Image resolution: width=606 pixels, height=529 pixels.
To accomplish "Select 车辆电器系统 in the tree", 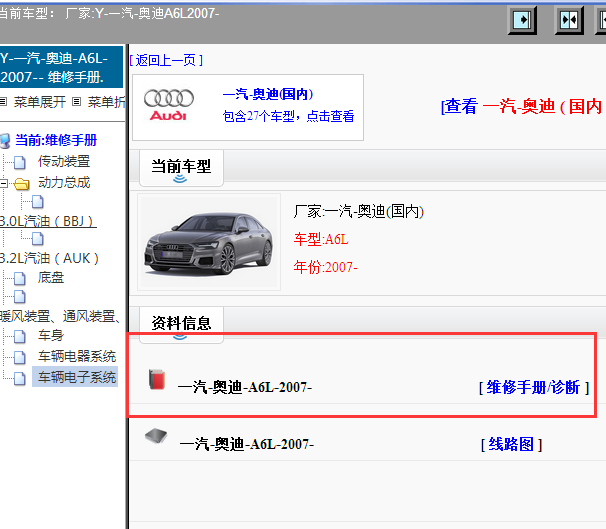I will (x=77, y=356).
